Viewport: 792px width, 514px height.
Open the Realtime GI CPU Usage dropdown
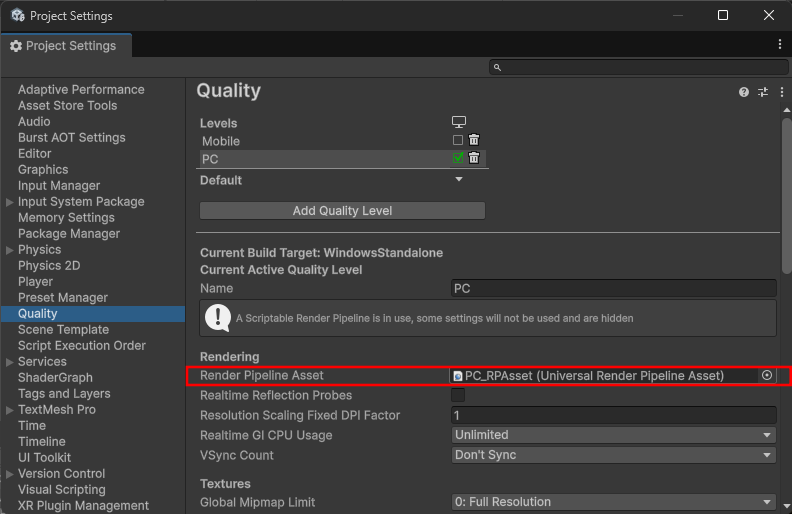(613, 435)
